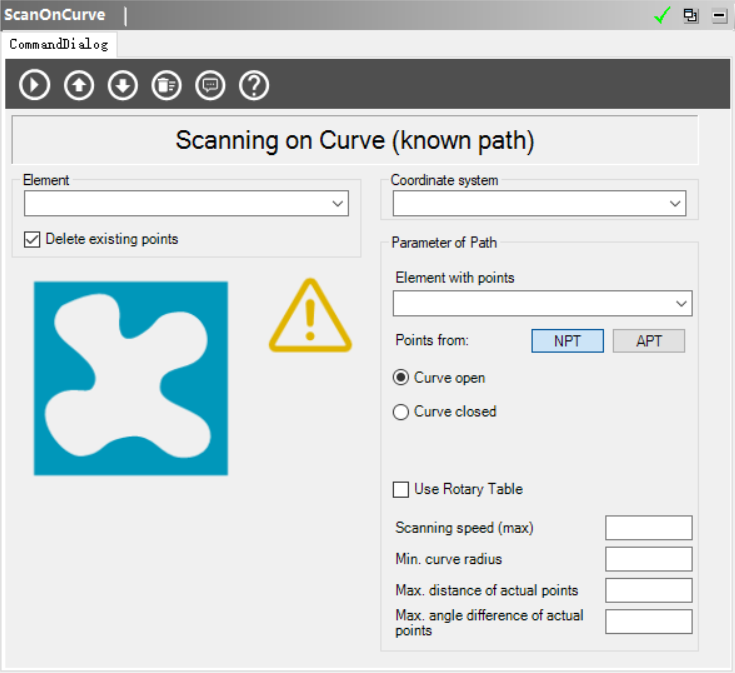This screenshot has height=673, width=735.
Task: Switch to the CommandDialog tab
Action: pyautogui.click(x=59, y=45)
